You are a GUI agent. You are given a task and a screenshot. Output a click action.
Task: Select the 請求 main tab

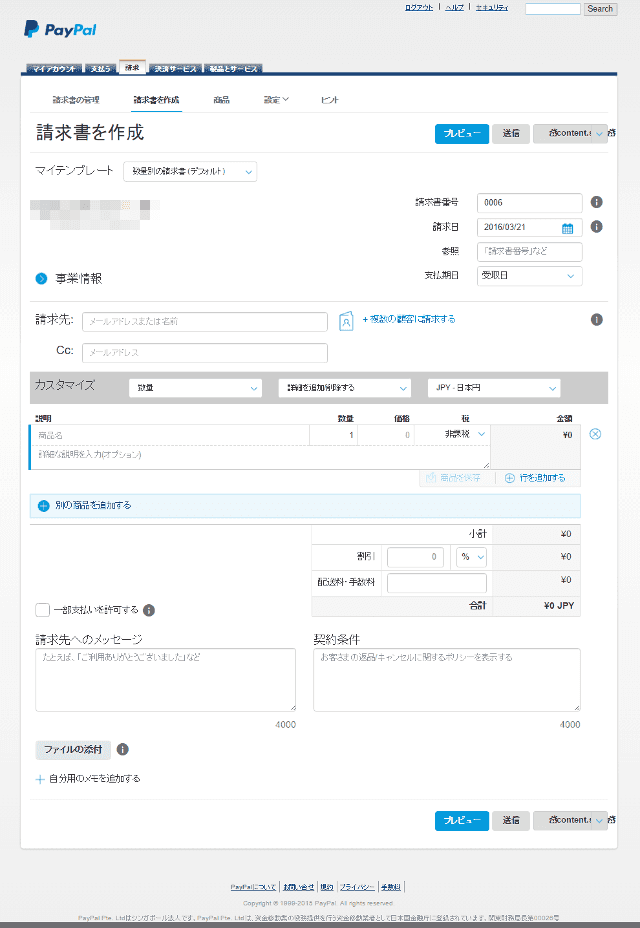click(x=132, y=67)
